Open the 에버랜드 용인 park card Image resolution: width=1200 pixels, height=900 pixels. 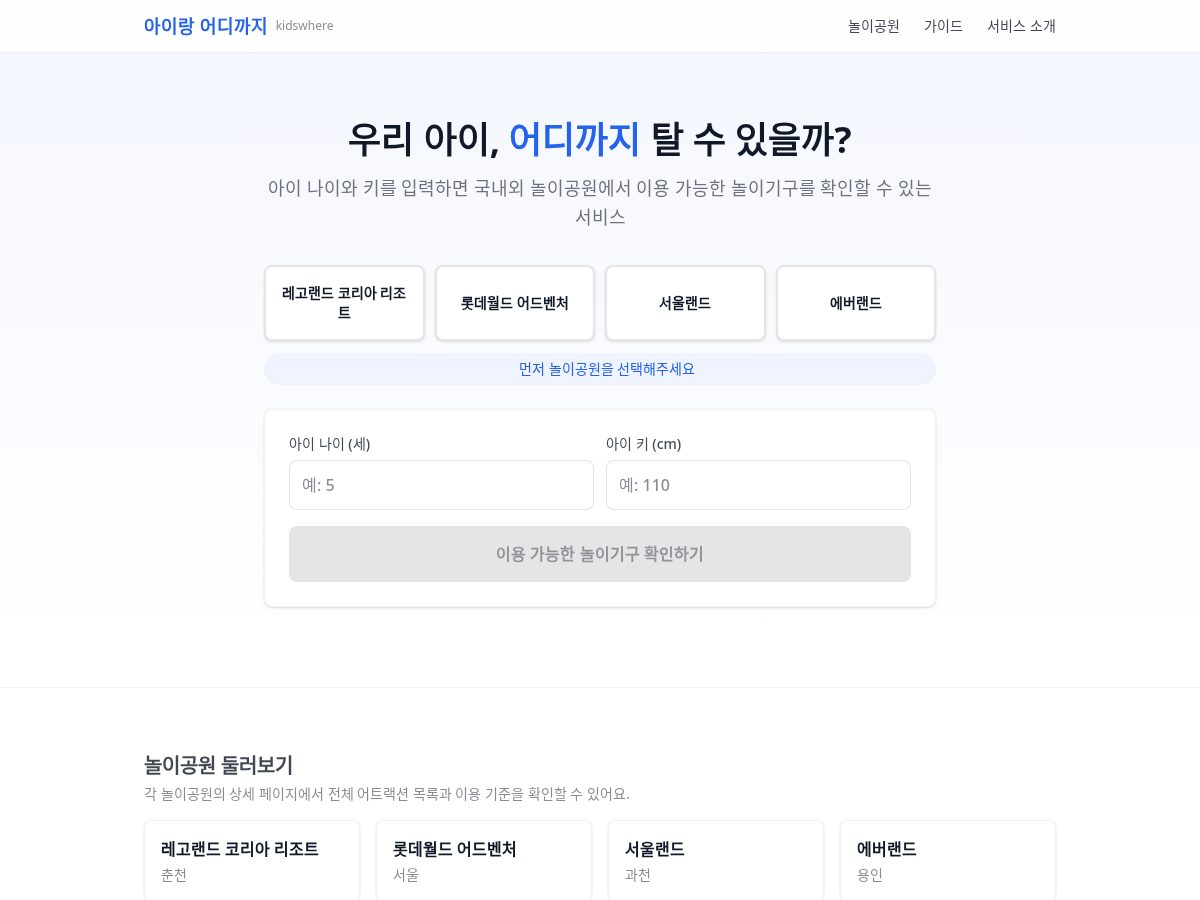(x=948, y=860)
